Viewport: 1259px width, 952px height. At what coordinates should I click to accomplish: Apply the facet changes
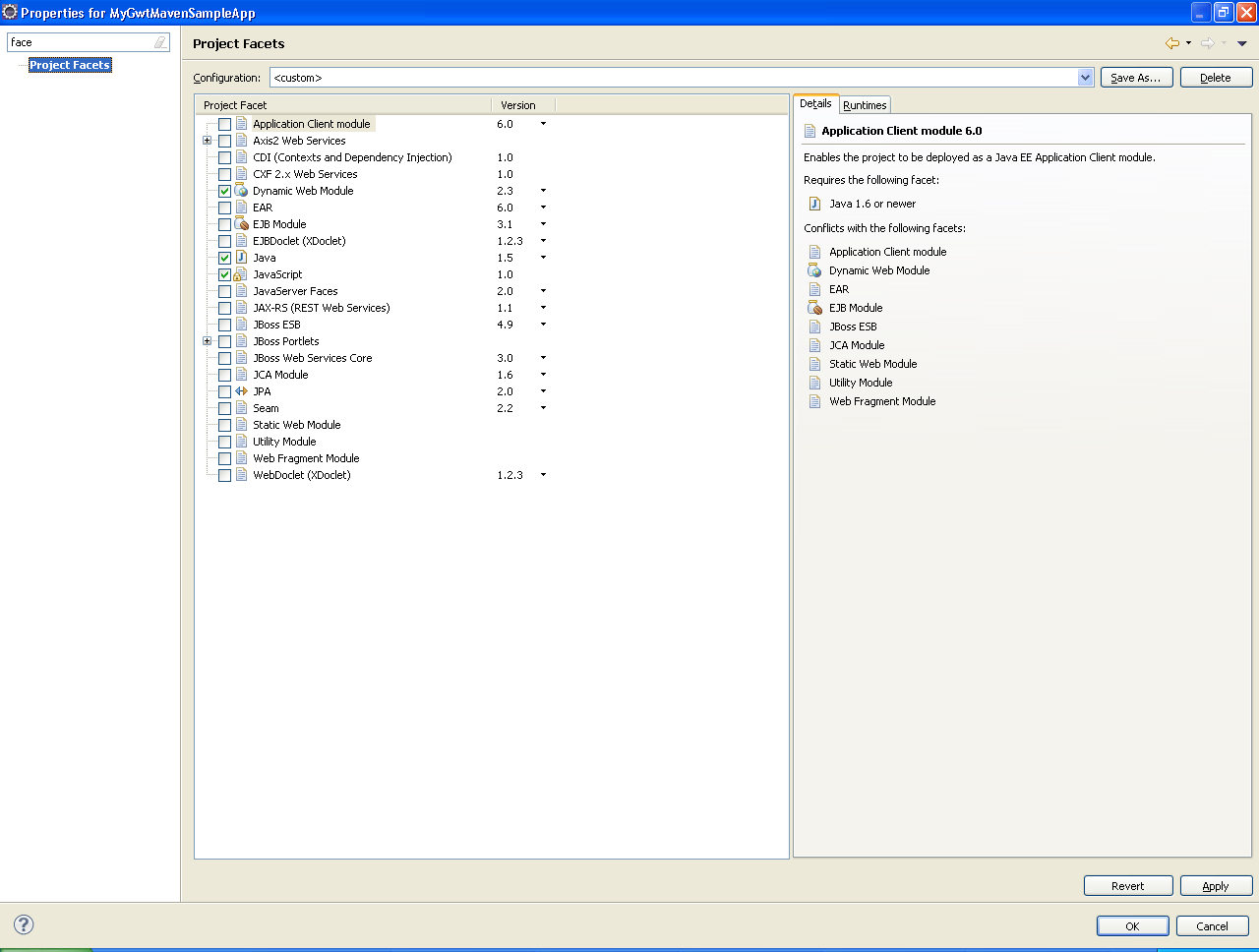click(1216, 885)
